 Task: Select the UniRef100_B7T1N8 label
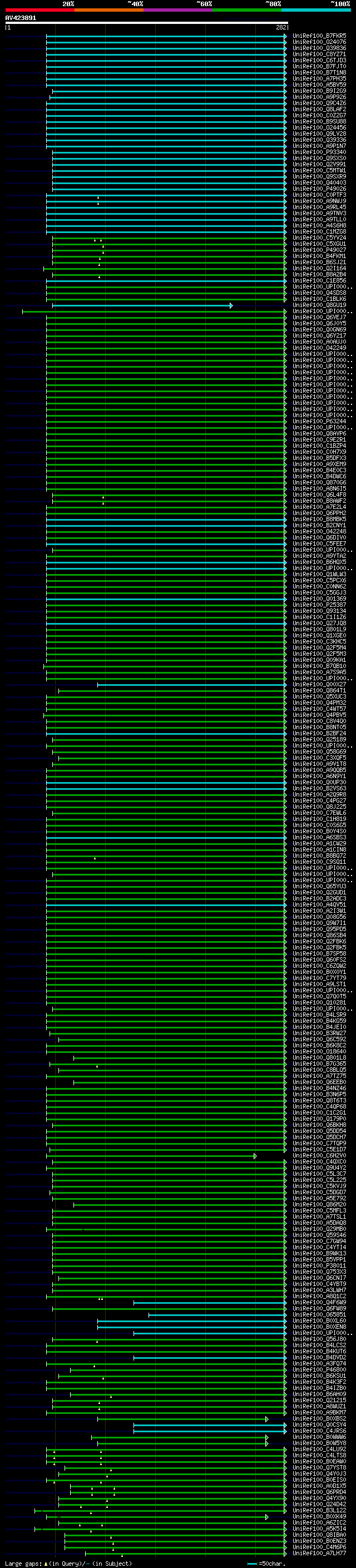click(319, 72)
